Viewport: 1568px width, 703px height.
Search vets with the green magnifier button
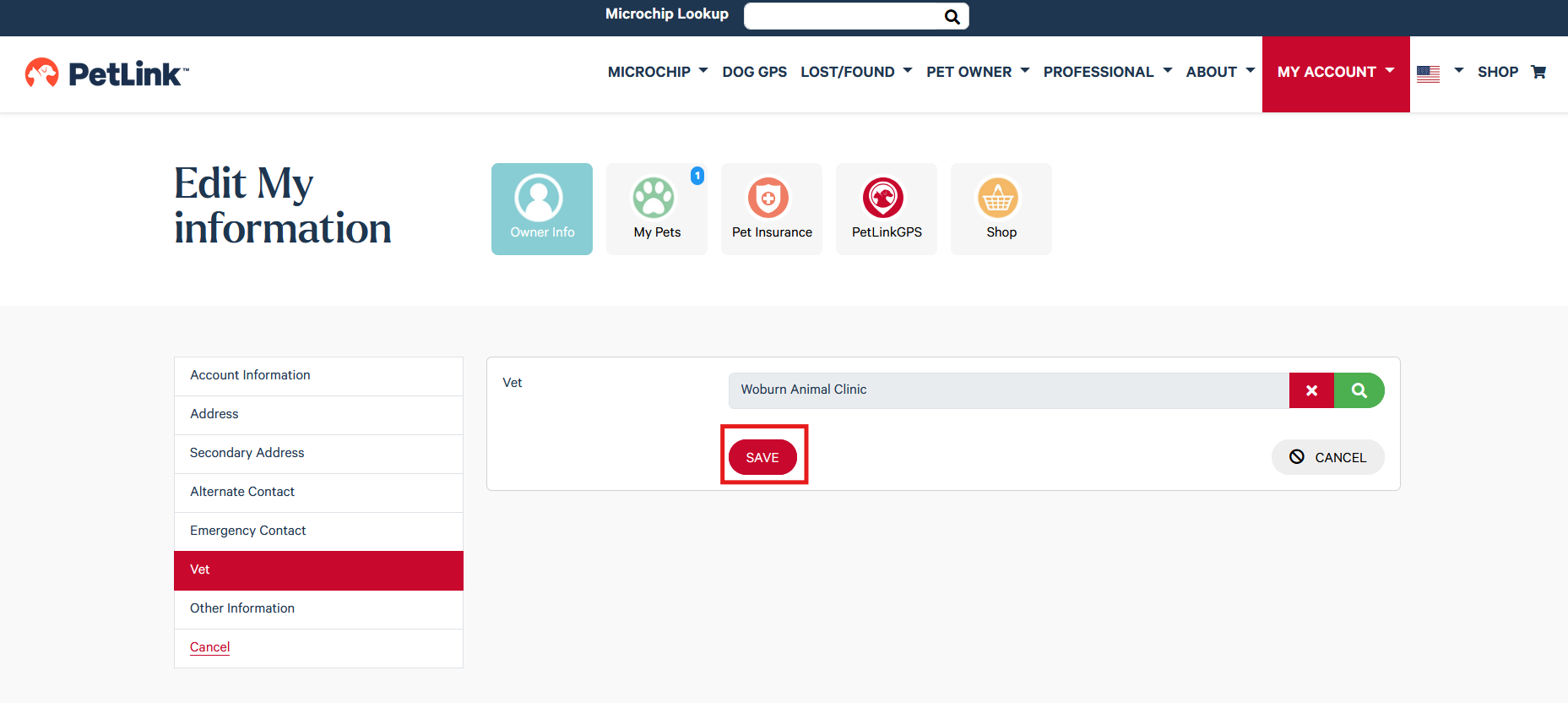[x=1359, y=390]
